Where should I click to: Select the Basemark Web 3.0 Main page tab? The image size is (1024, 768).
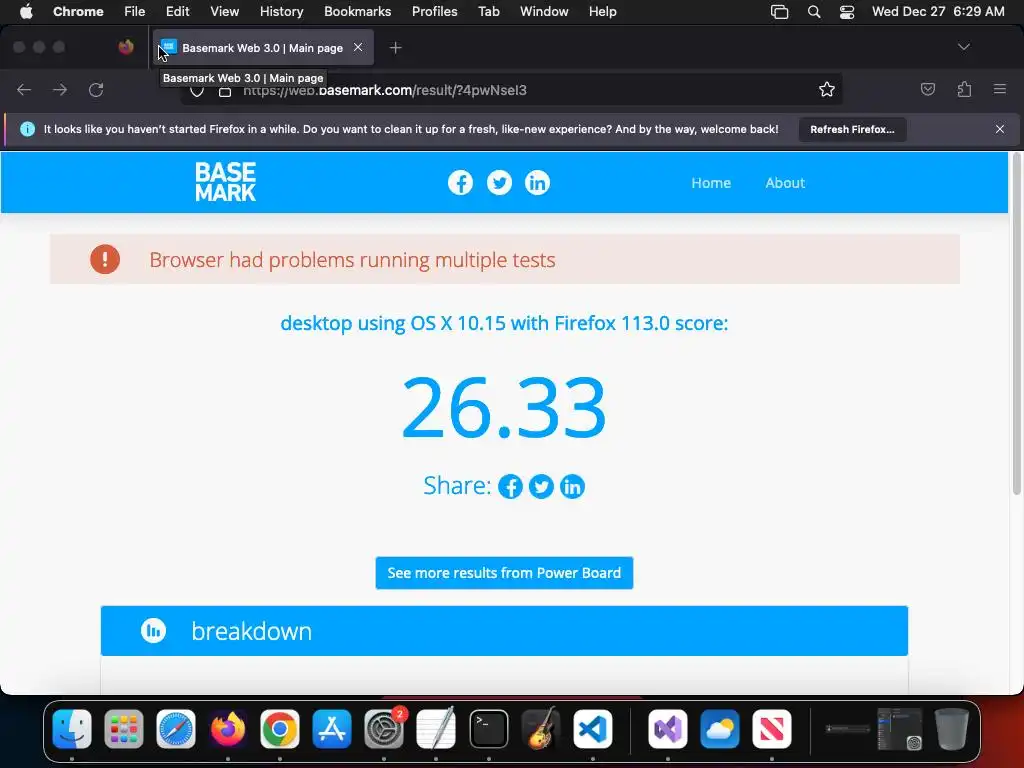(x=263, y=48)
